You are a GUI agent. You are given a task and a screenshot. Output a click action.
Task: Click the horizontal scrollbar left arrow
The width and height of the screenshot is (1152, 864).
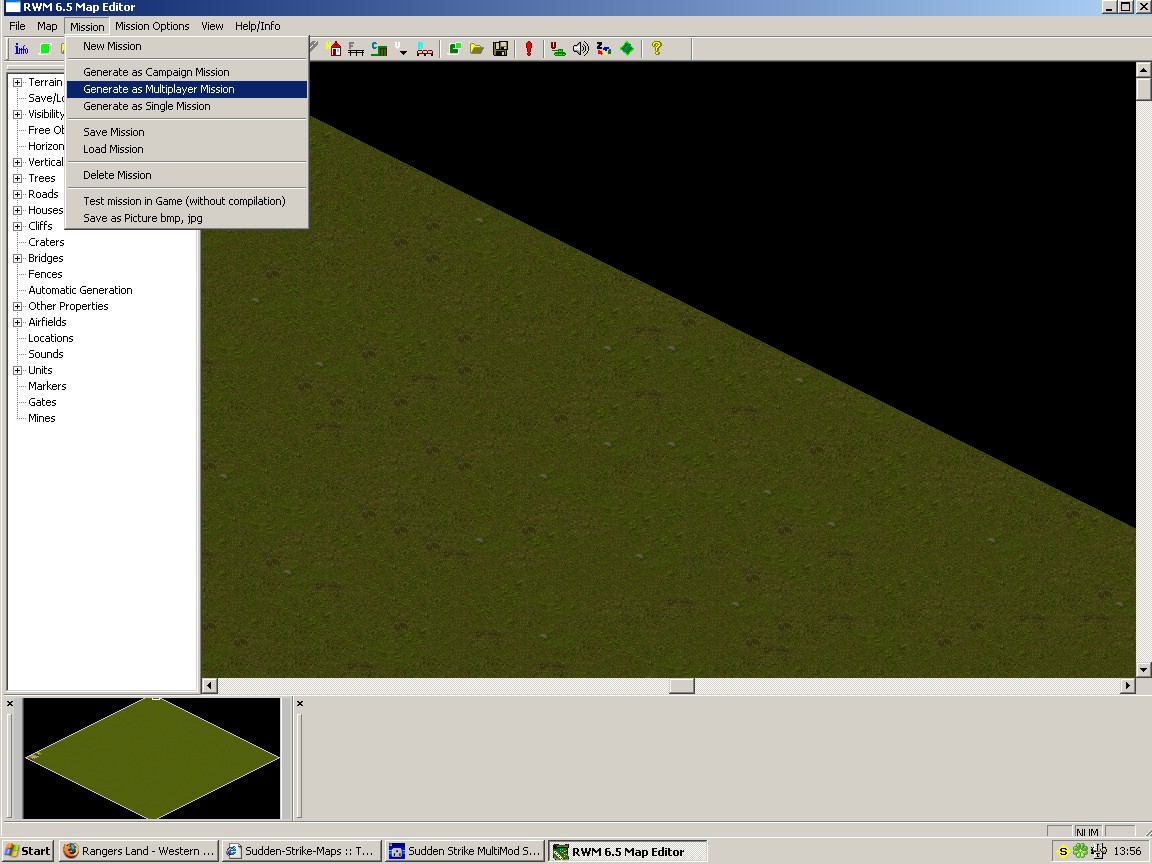[x=209, y=685]
